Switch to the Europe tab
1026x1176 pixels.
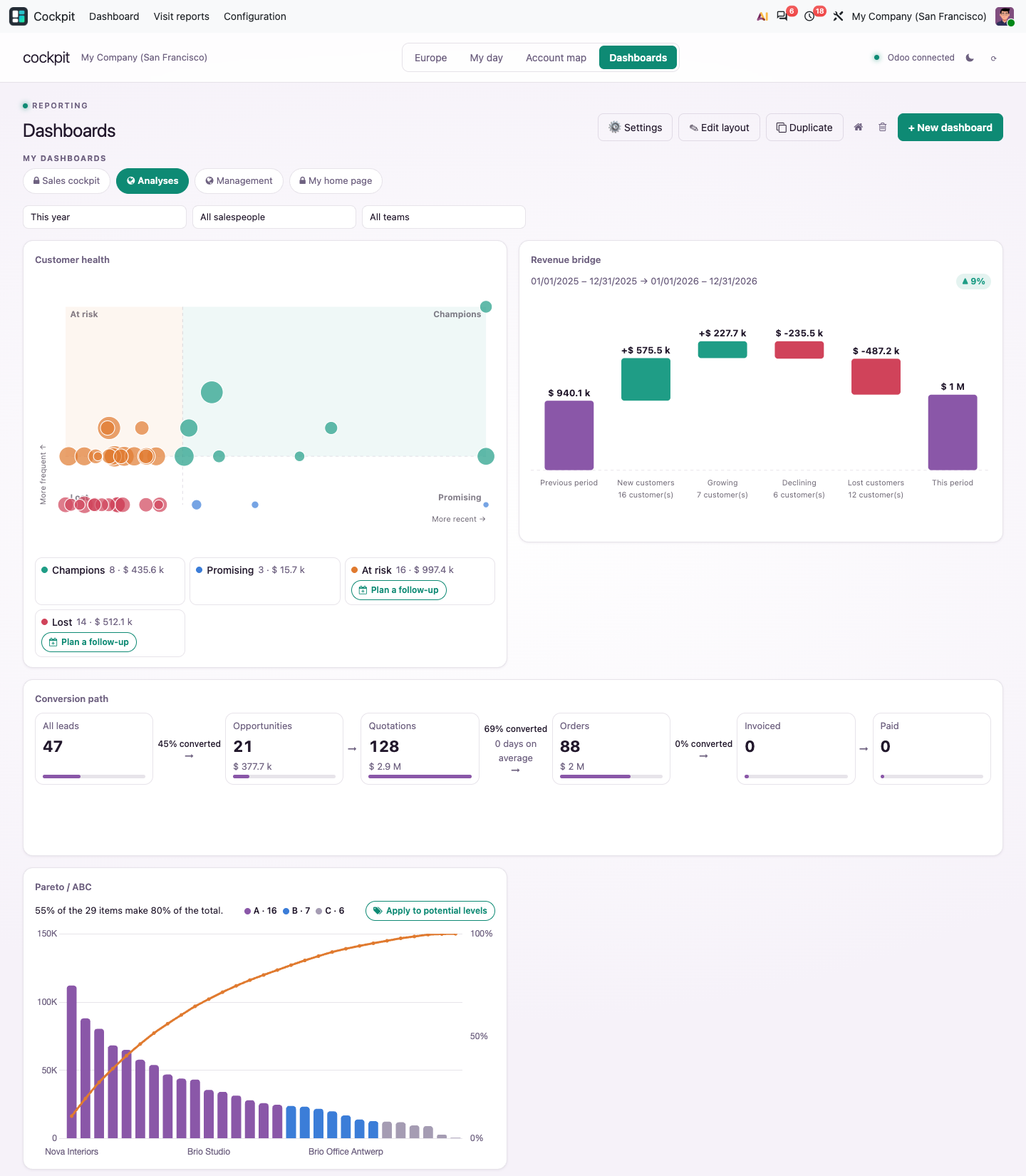pos(431,58)
